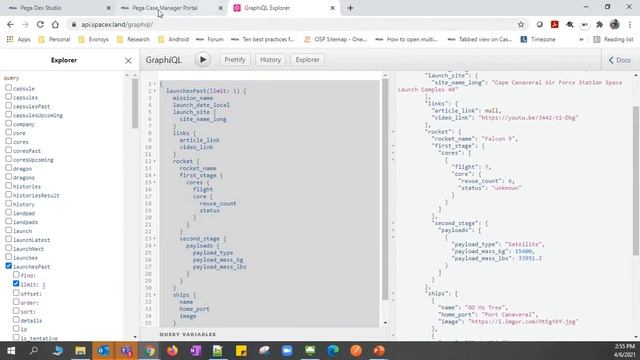Open Windows taskbar search
The image size is (640, 360).
click(x=34, y=351)
